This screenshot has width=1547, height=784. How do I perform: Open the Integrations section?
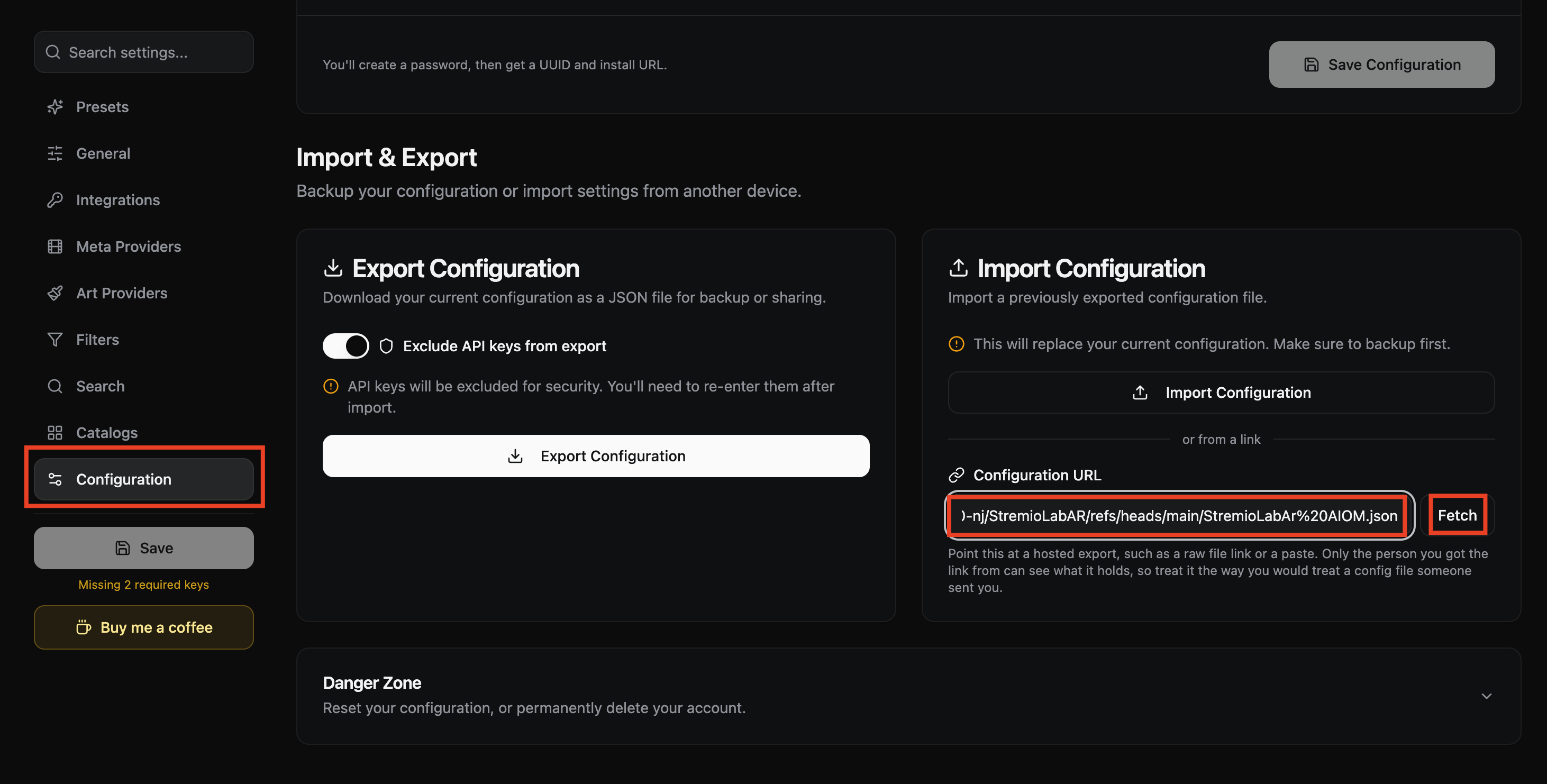[143, 200]
